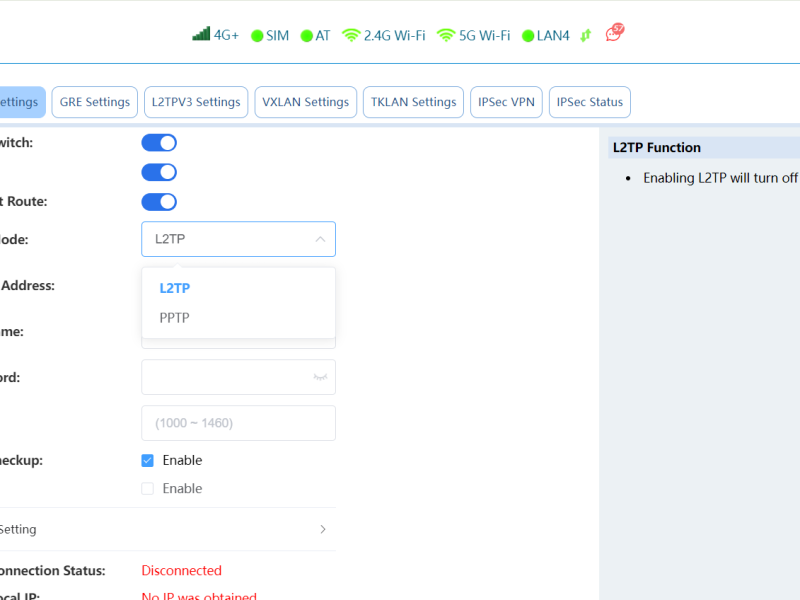Check the unchecked Enable checkbox
This screenshot has height=600, width=800.
(148, 489)
